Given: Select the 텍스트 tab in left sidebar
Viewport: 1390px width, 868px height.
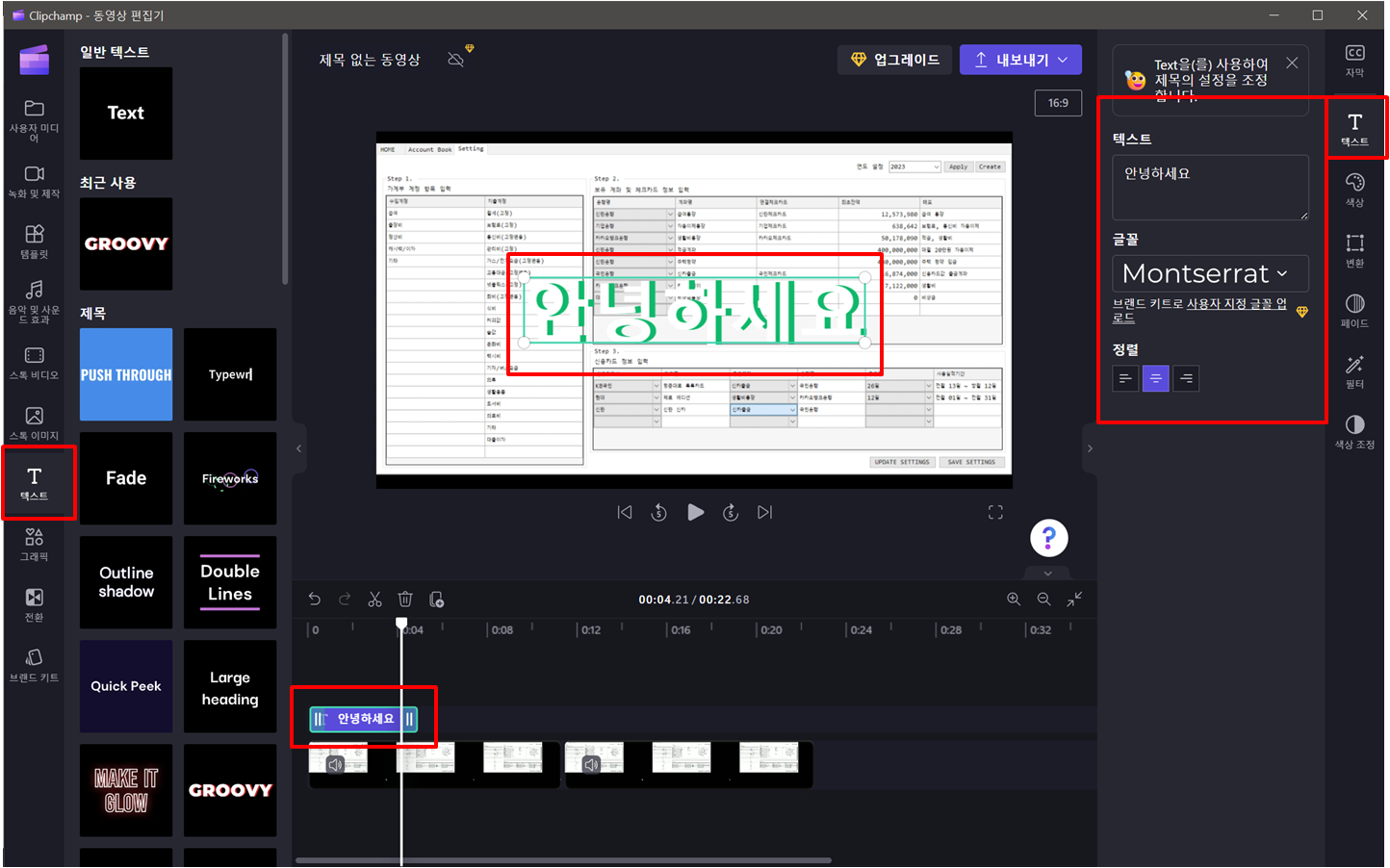Looking at the screenshot, I should tap(34, 483).
